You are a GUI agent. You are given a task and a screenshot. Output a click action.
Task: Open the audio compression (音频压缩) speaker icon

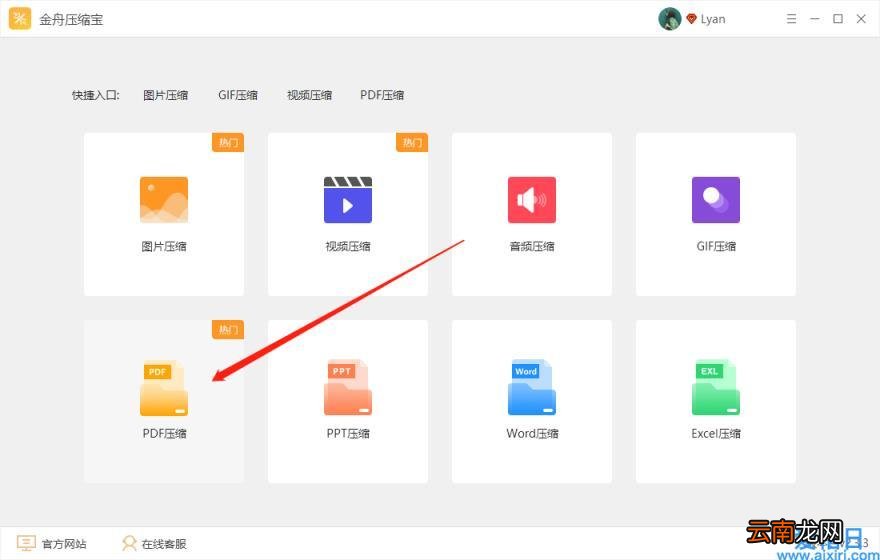[x=532, y=200]
